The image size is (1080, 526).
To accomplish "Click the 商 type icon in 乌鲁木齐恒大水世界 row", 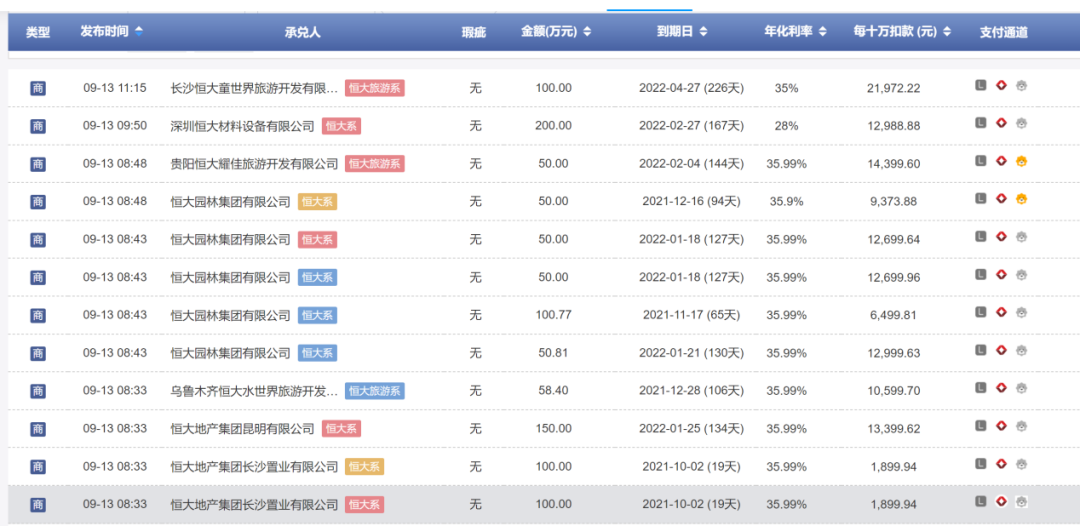I will click(x=38, y=391).
